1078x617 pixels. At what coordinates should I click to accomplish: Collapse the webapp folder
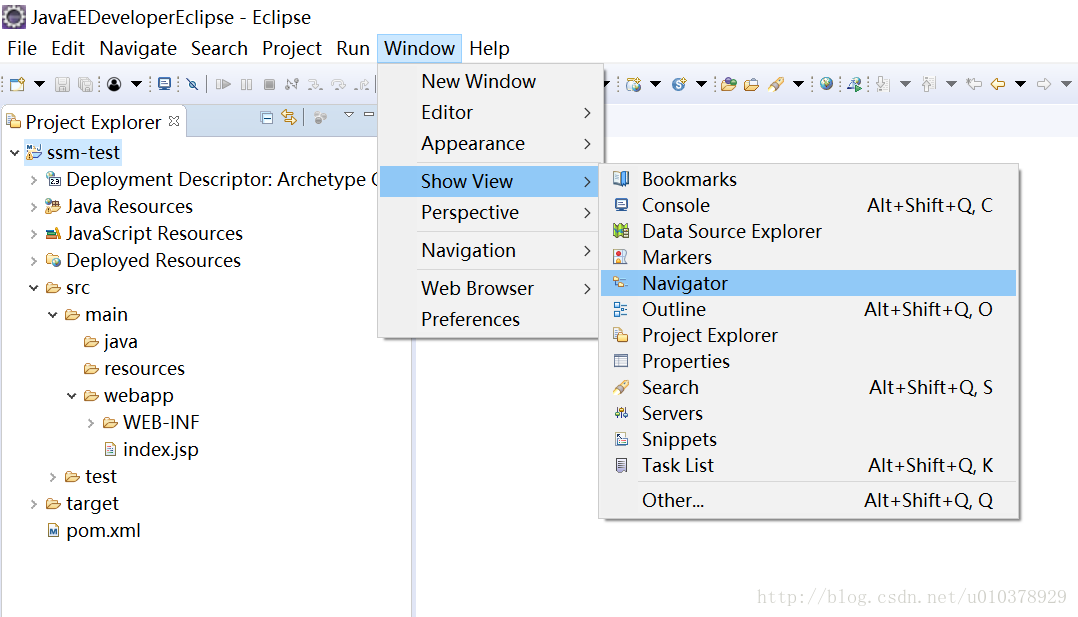[72, 396]
